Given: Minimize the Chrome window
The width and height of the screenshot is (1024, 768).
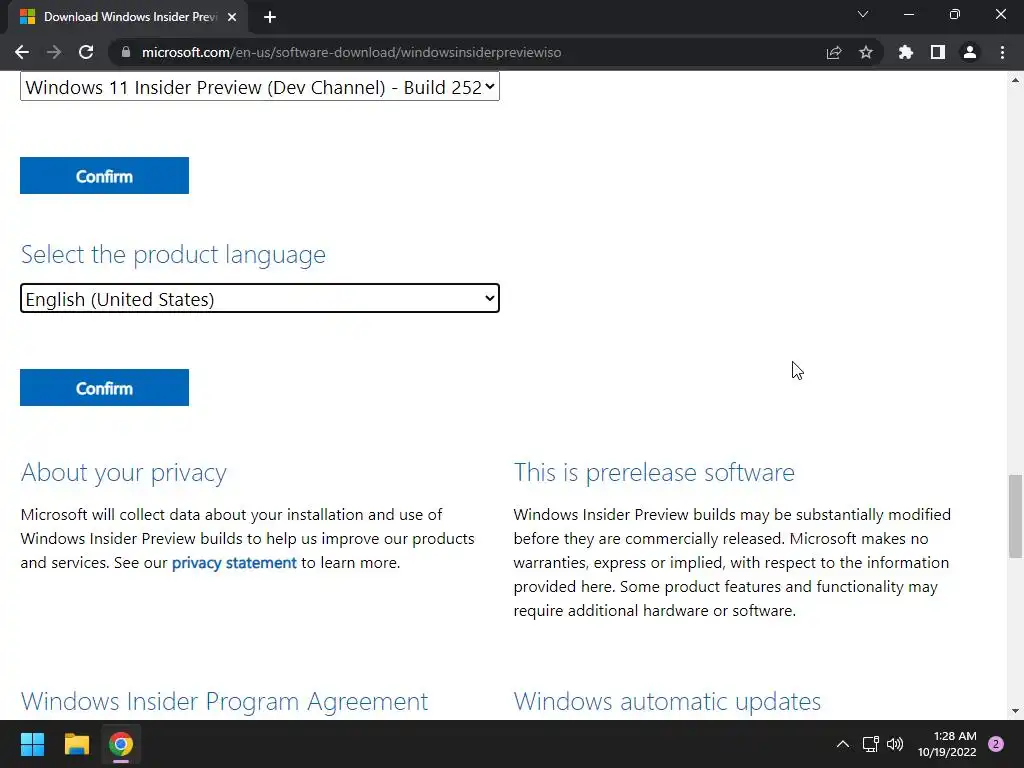Looking at the screenshot, I should (908, 14).
